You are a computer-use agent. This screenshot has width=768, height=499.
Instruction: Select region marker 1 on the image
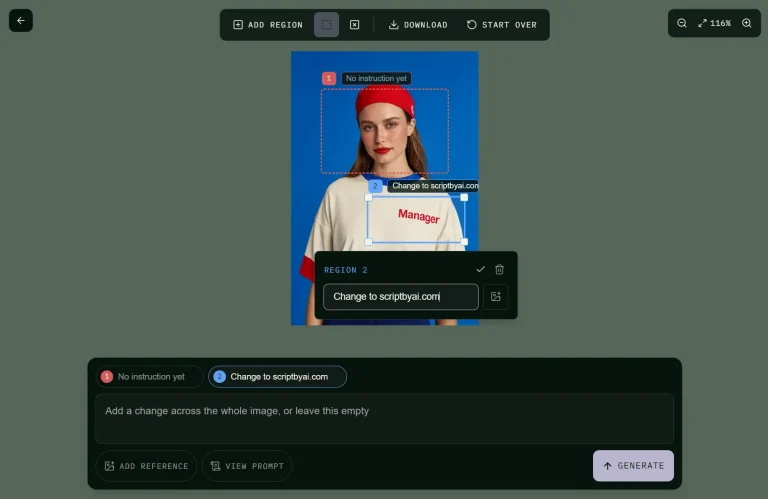click(x=329, y=78)
